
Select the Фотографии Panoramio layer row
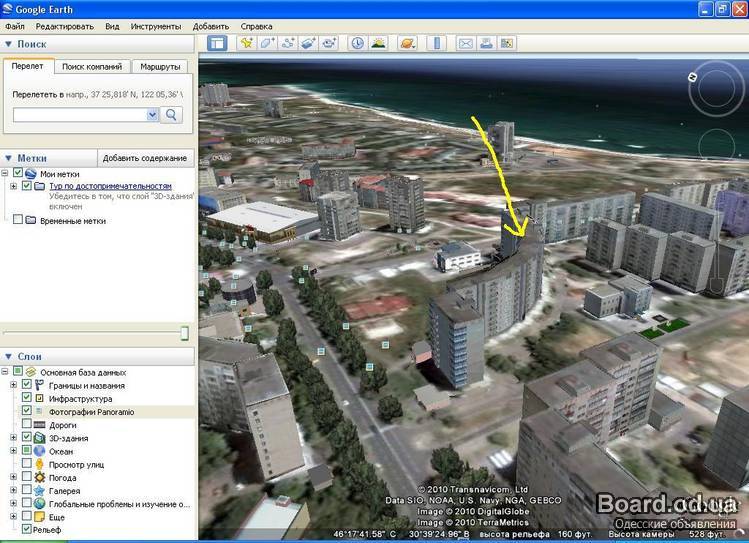(91, 412)
